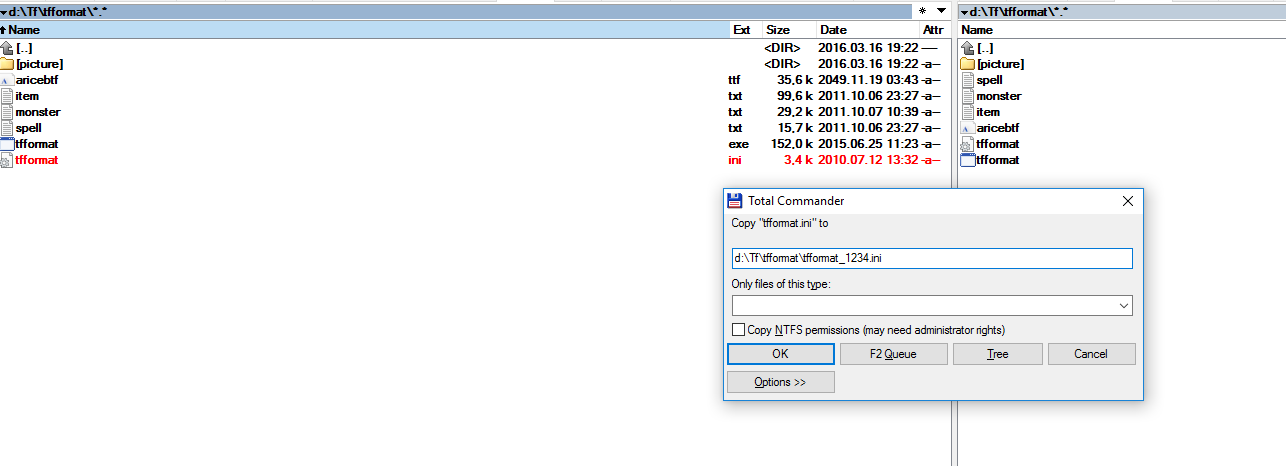Sort left panel by Date column header

[834, 30]
